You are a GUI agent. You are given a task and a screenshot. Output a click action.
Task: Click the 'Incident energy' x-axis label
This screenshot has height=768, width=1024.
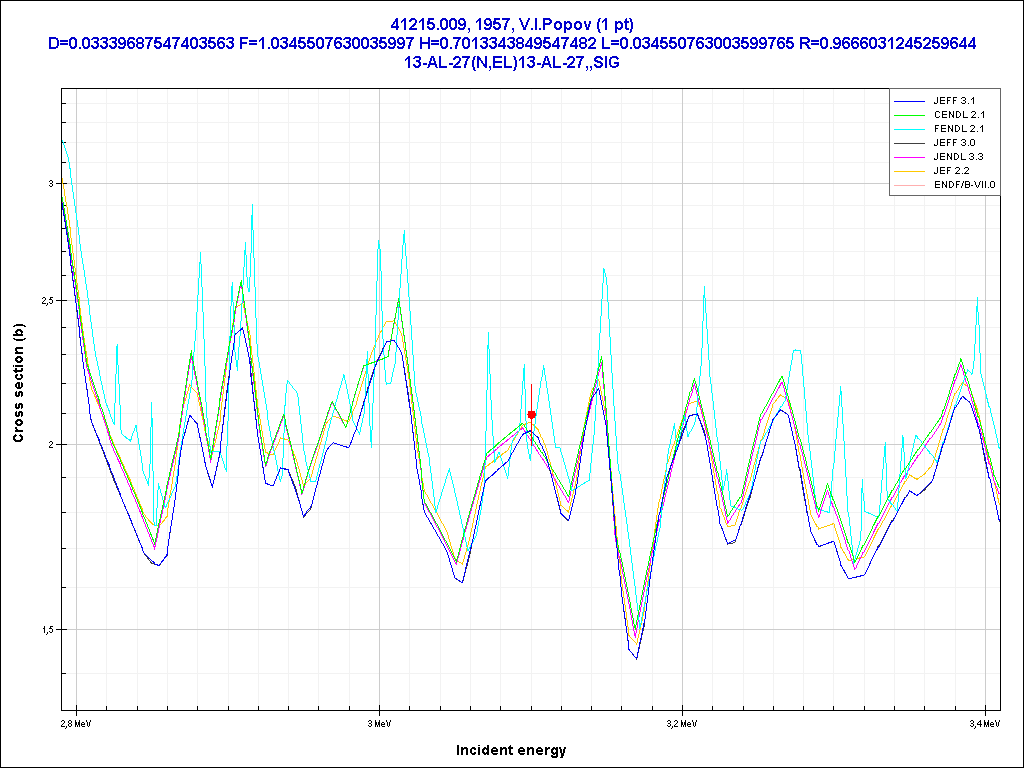(511, 750)
